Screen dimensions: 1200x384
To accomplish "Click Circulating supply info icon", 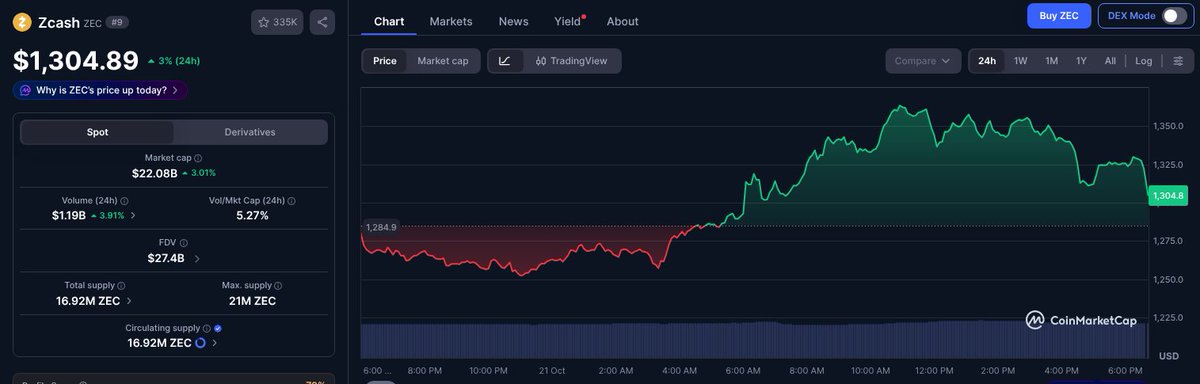I will coord(207,328).
